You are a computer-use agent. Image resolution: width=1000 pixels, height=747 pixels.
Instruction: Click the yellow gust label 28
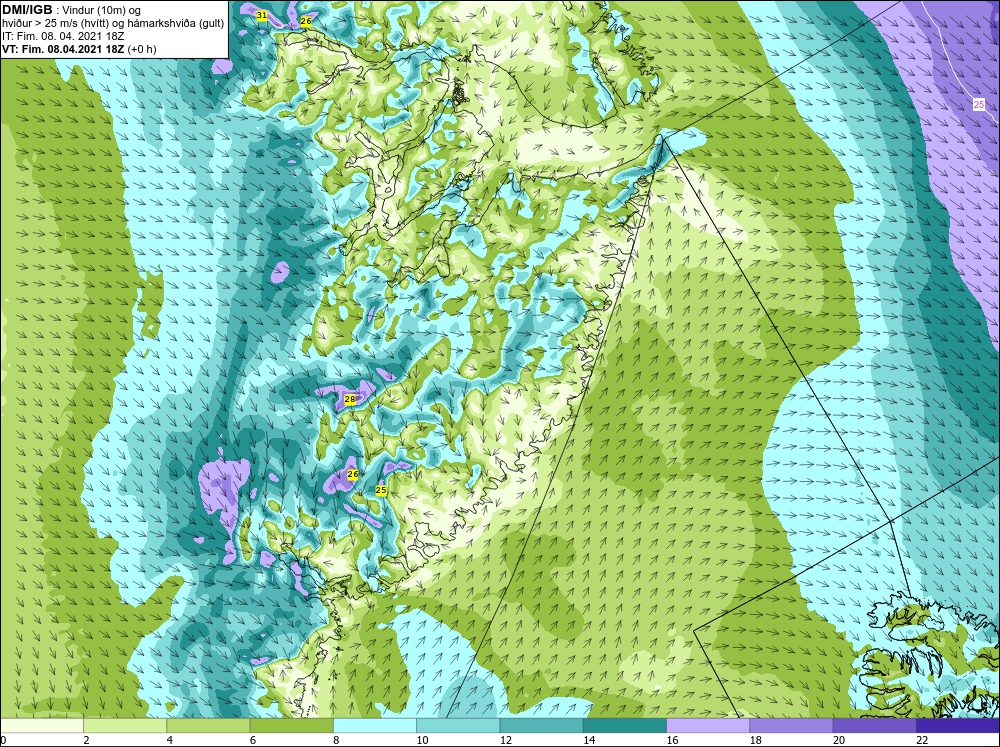349,399
